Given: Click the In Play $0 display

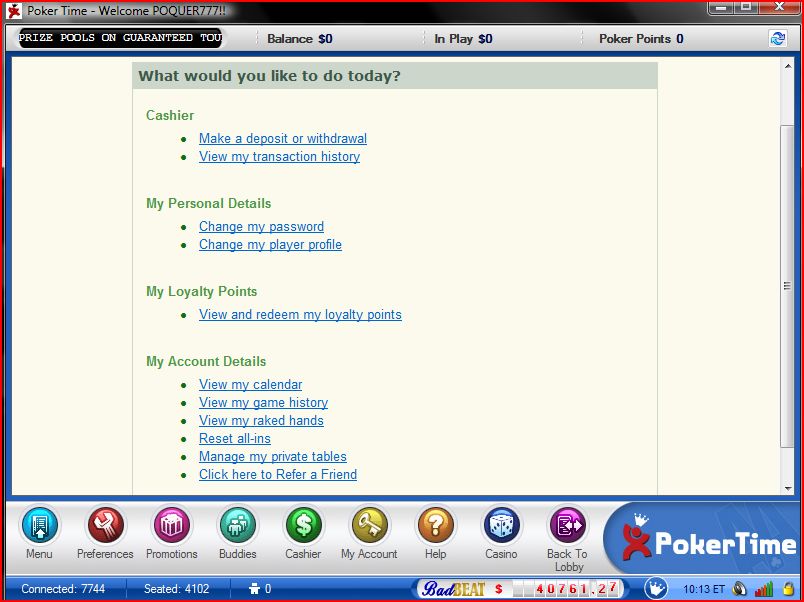Looking at the screenshot, I should (464, 39).
